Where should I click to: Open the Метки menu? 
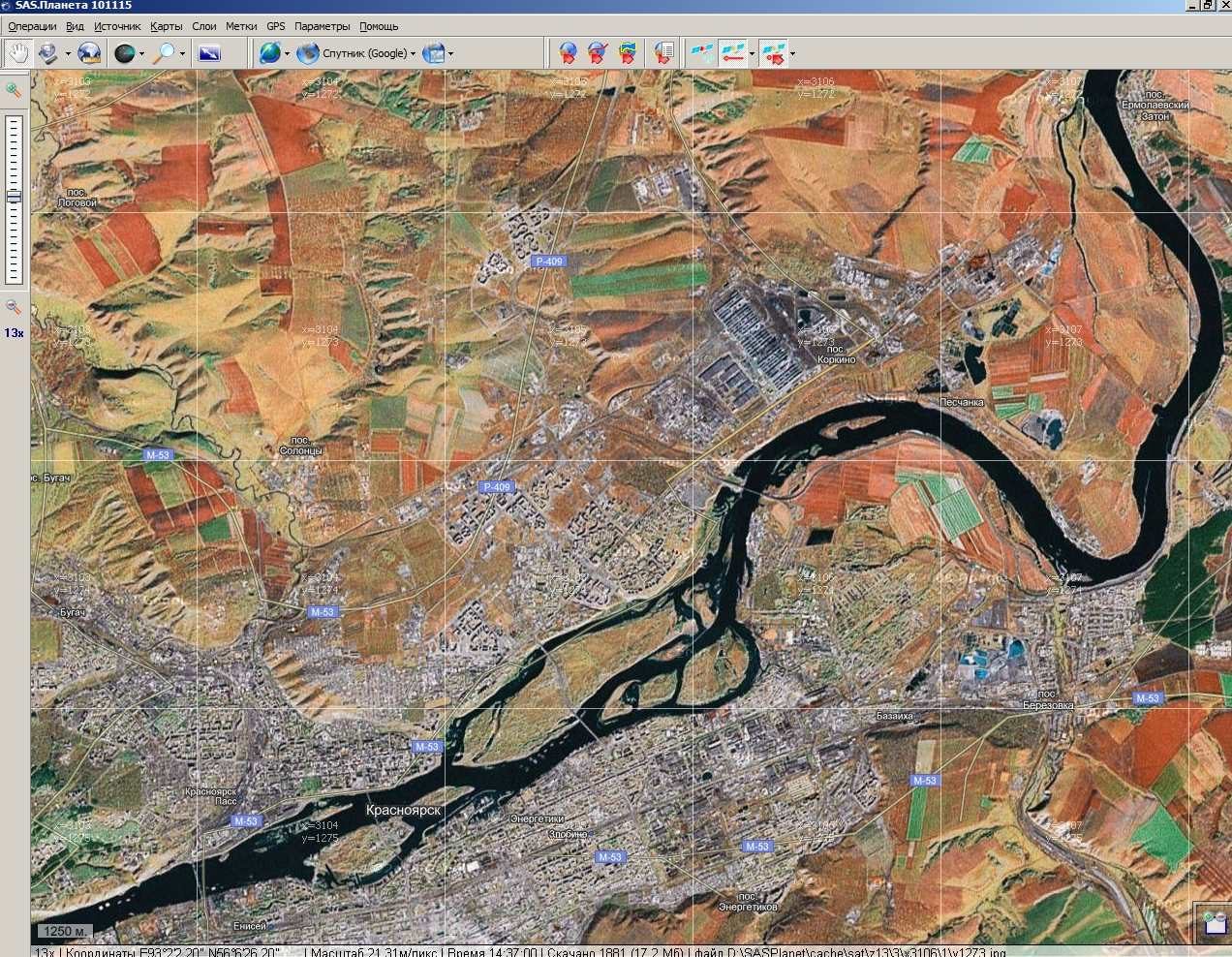[241, 26]
